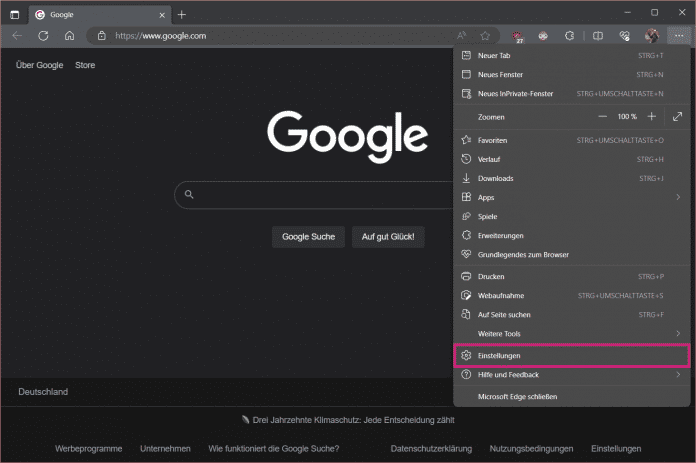Zoom in with the plus button
The width and height of the screenshot is (696, 463).
tap(652, 117)
